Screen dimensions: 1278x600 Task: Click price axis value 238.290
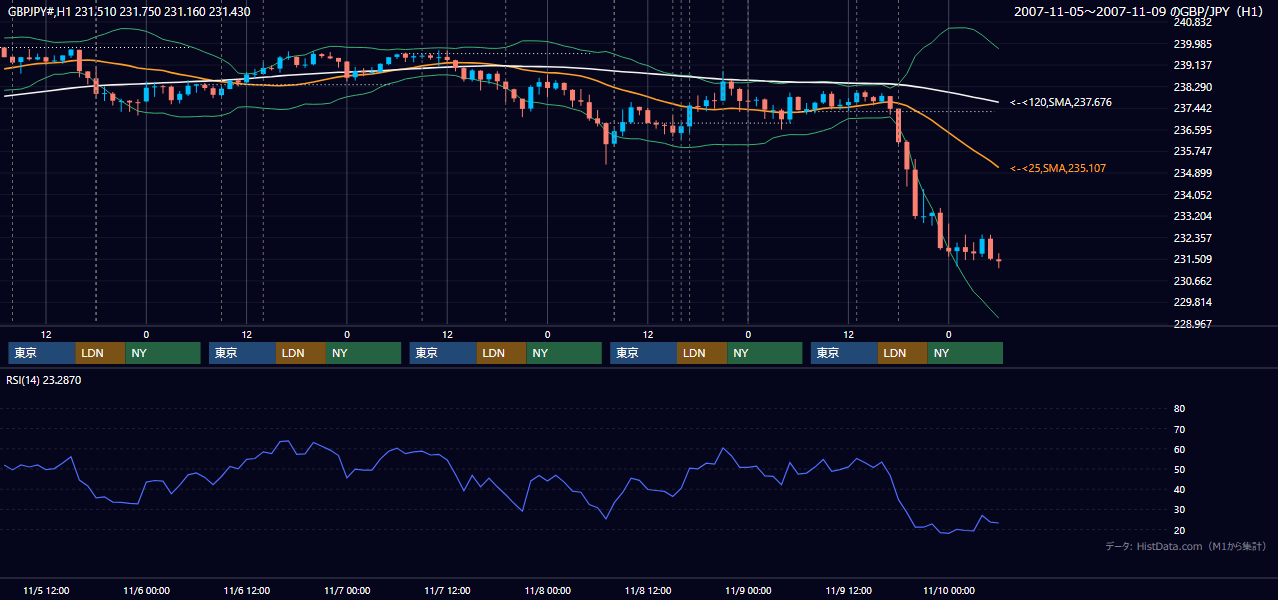(1192, 87)
